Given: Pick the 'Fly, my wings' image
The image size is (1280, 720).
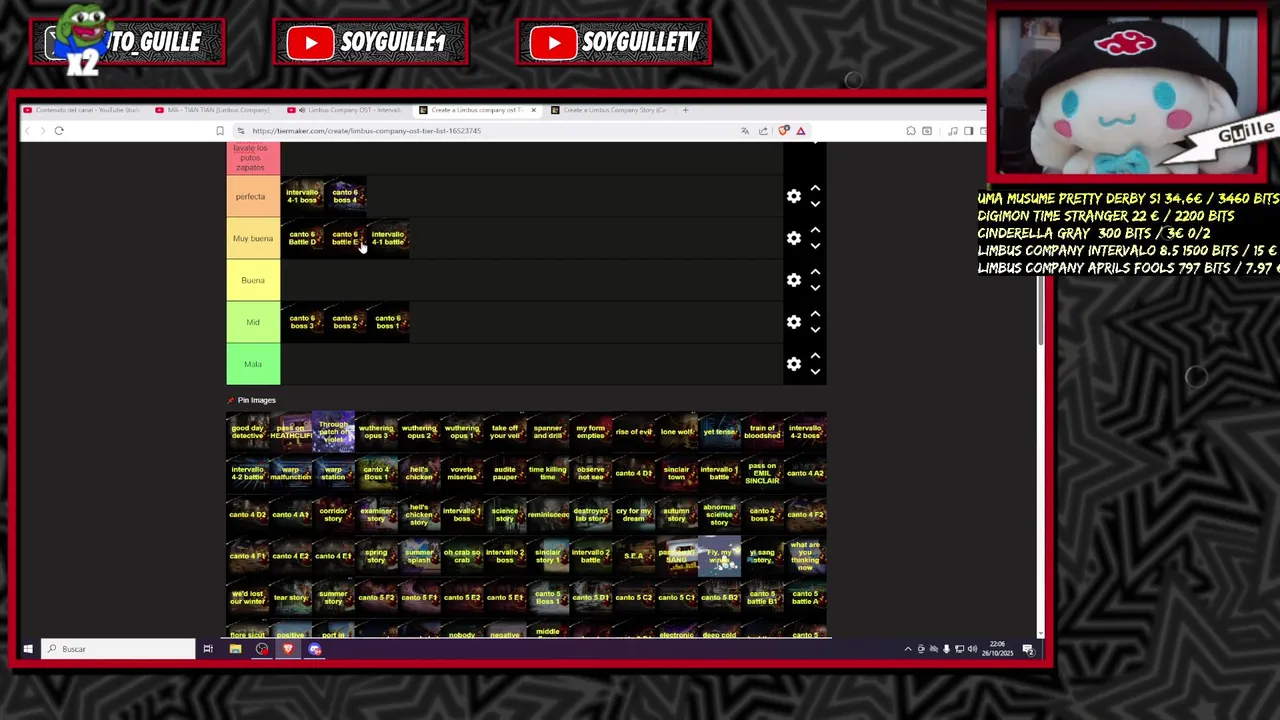Looking at the screenshot, I should tap(719, 556).
